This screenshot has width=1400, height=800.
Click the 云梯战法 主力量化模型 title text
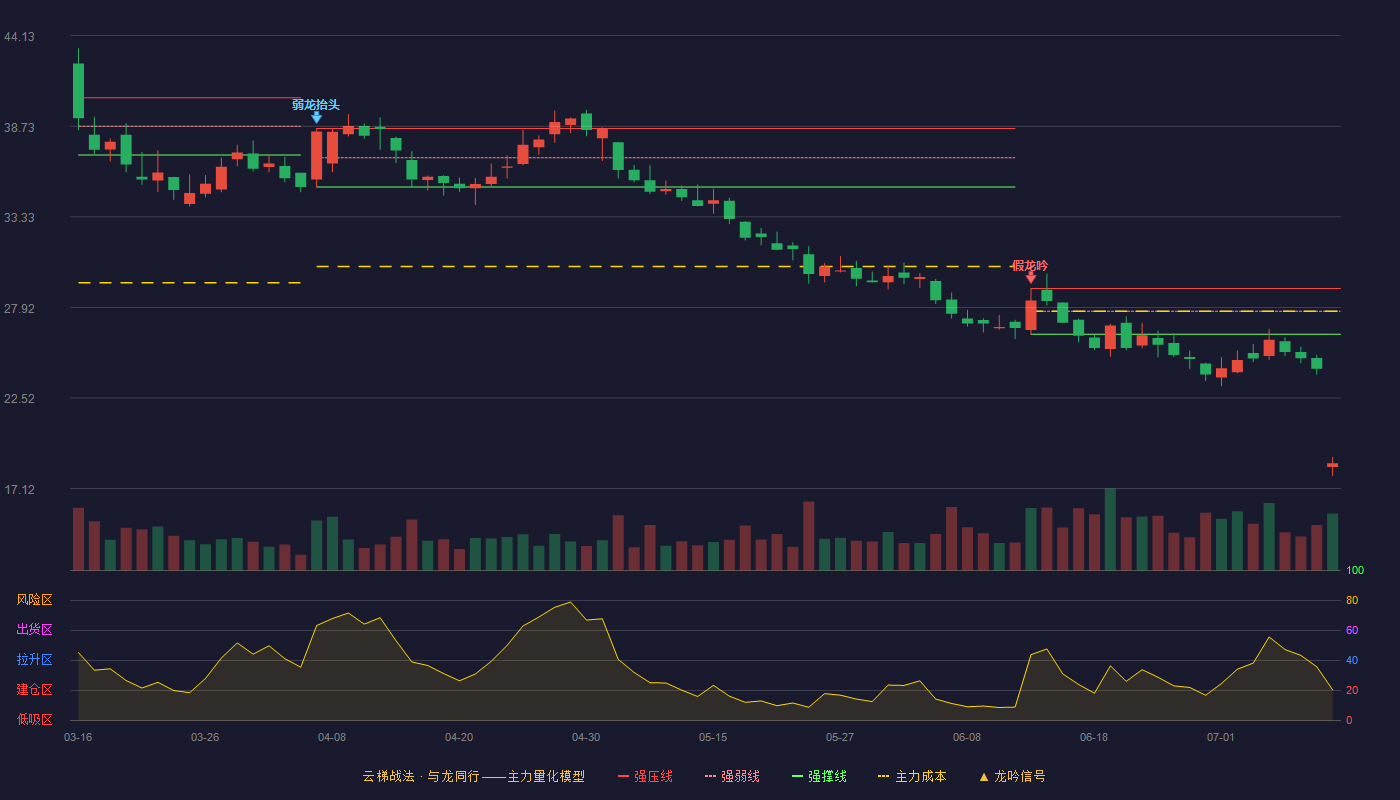coord(474,776)
